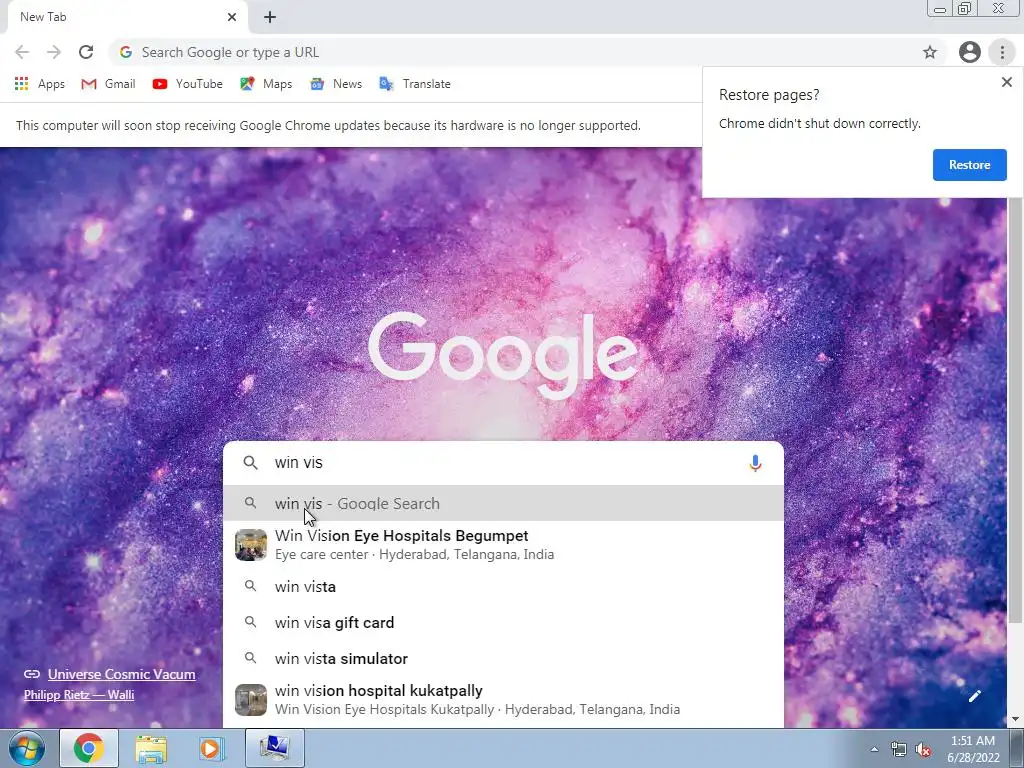1024x768 pixels.
Task: Customize page with pencil edit icon
Action: 974,696
